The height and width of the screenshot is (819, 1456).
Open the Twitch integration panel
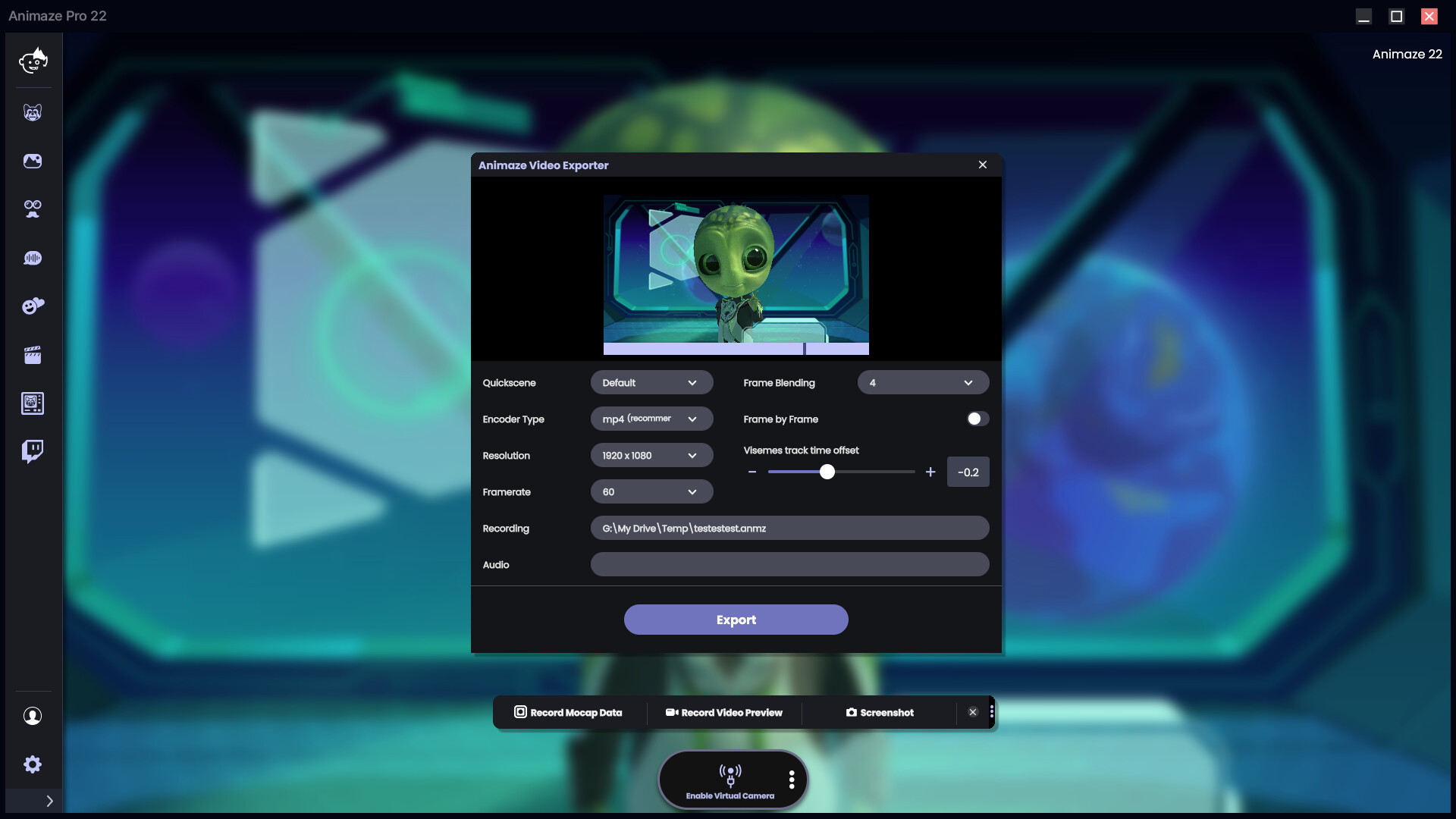33,451
